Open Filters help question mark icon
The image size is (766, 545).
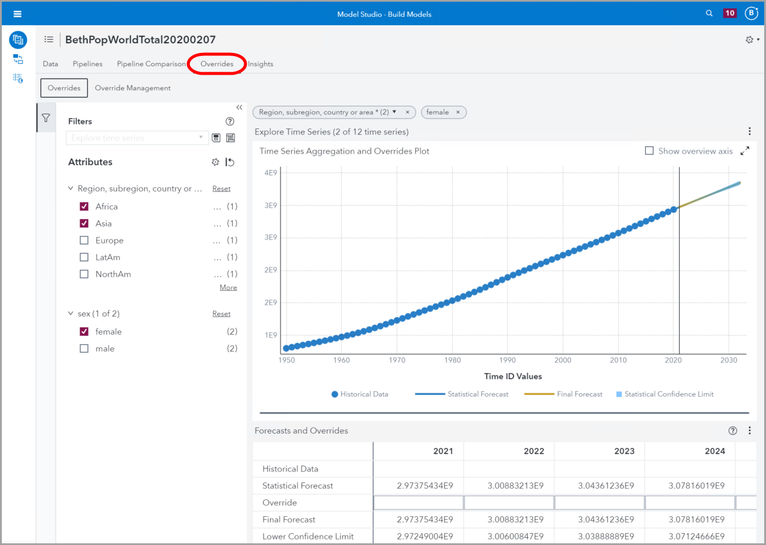point(230,121)
